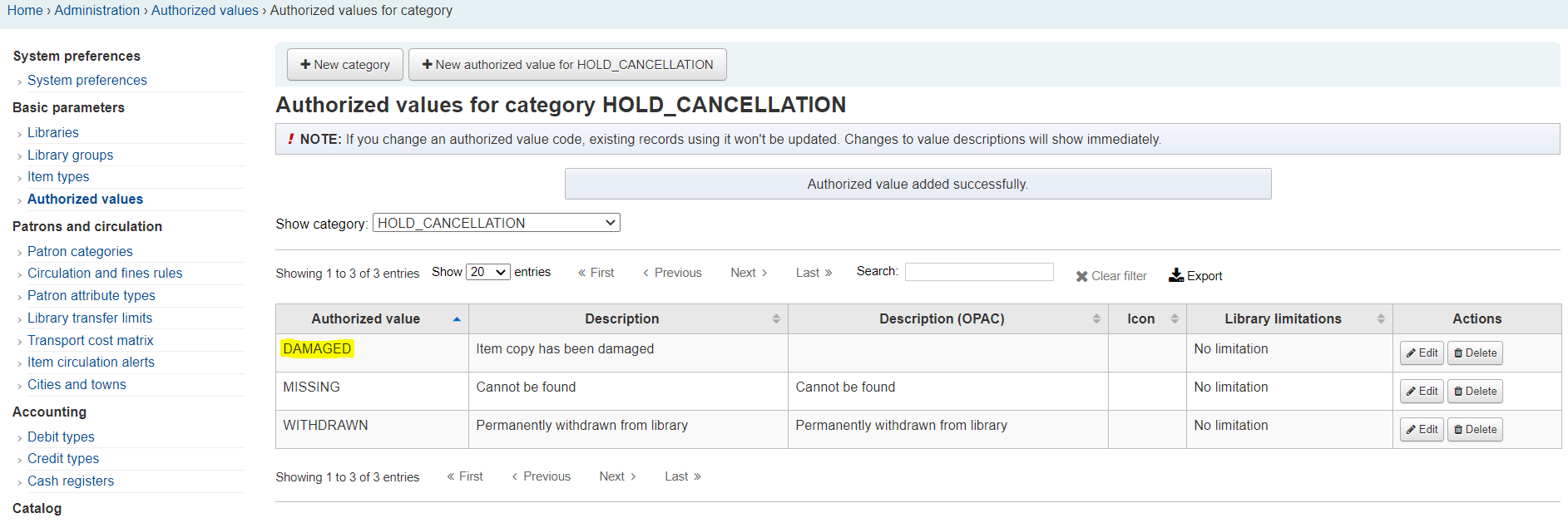Open the Item types sidebar link

pyautogui.click(x=58, y=177)
